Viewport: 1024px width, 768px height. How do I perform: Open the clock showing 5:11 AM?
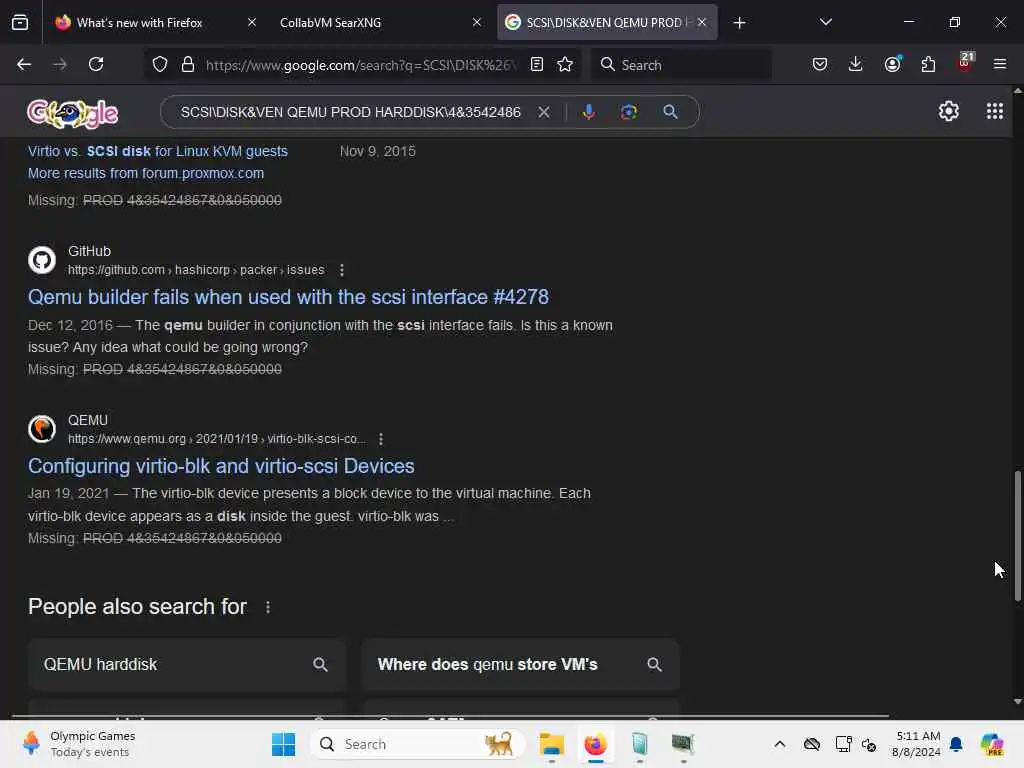point(917,744)
